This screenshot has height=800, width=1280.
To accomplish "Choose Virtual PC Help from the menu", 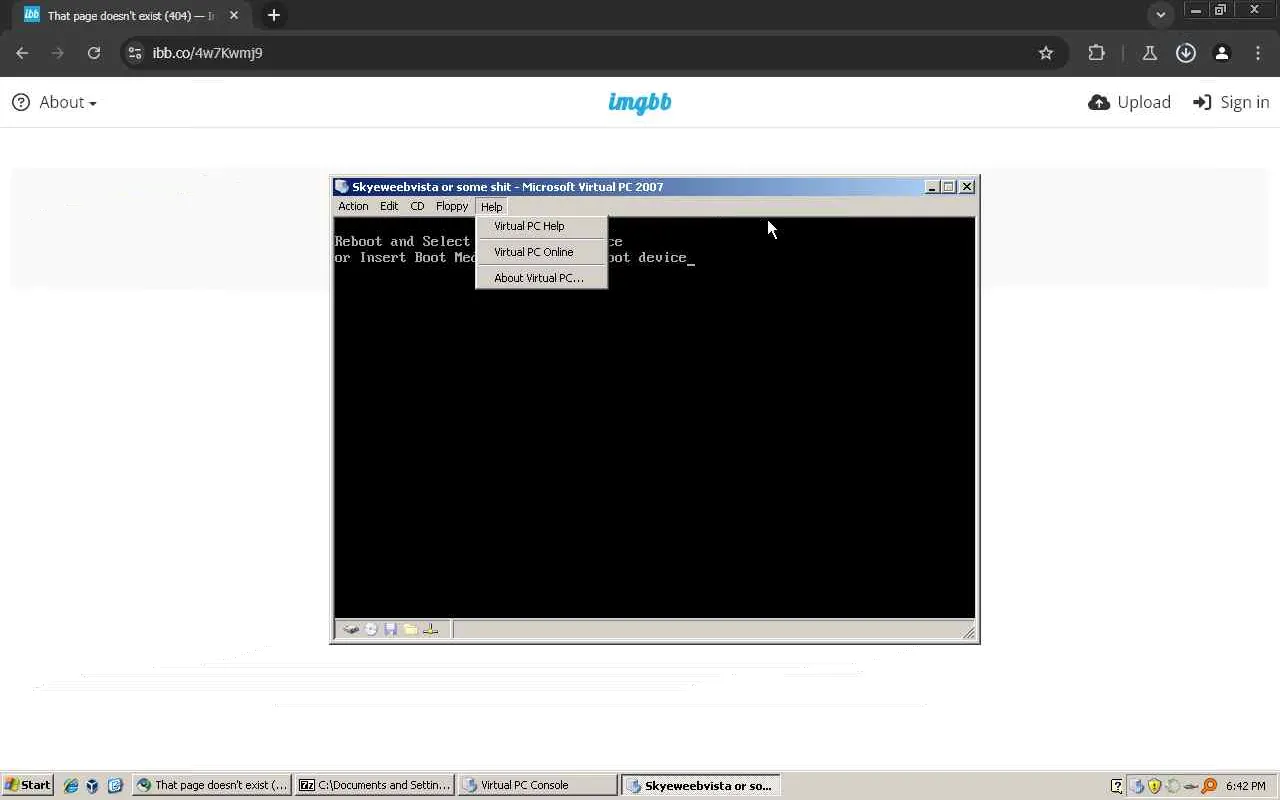I will tap(541, 226).
